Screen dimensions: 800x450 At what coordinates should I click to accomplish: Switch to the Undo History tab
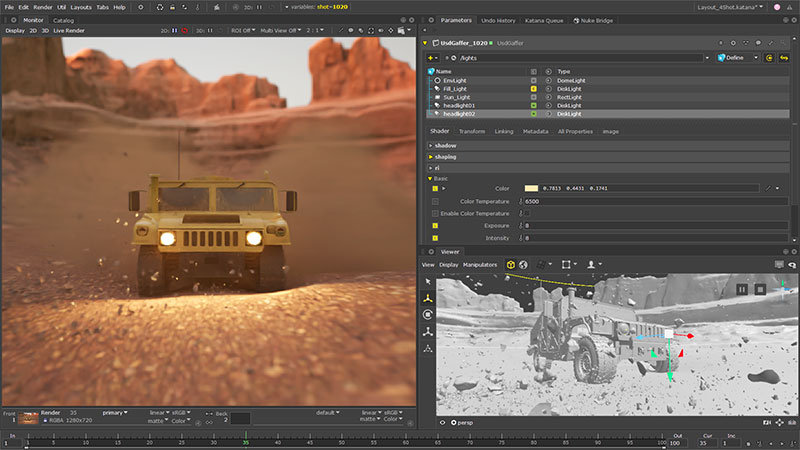[x=498, y=20]
